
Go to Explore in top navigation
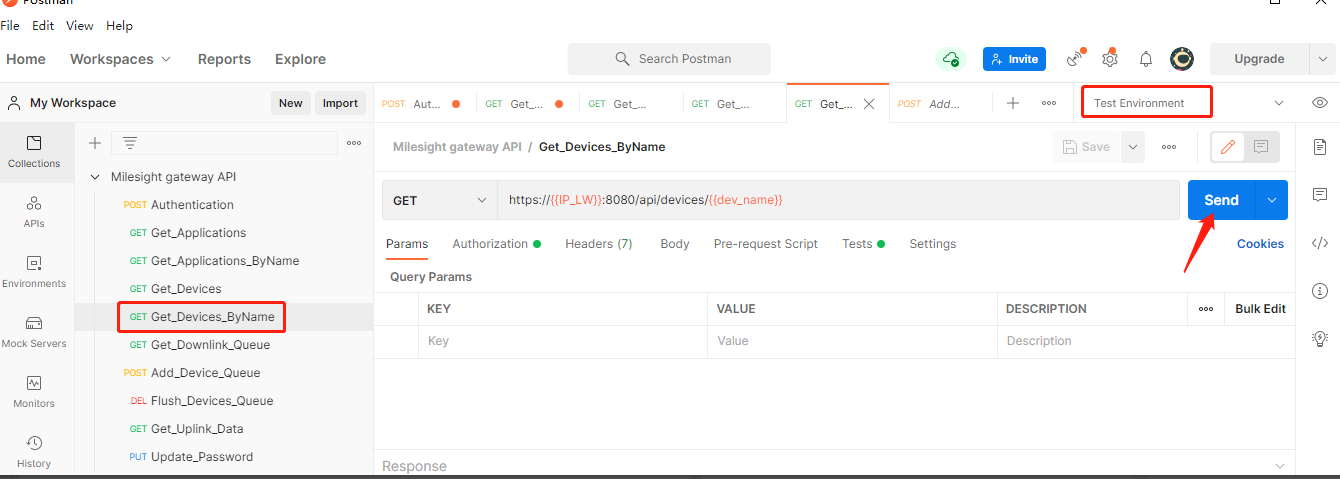tap(300, 59)
